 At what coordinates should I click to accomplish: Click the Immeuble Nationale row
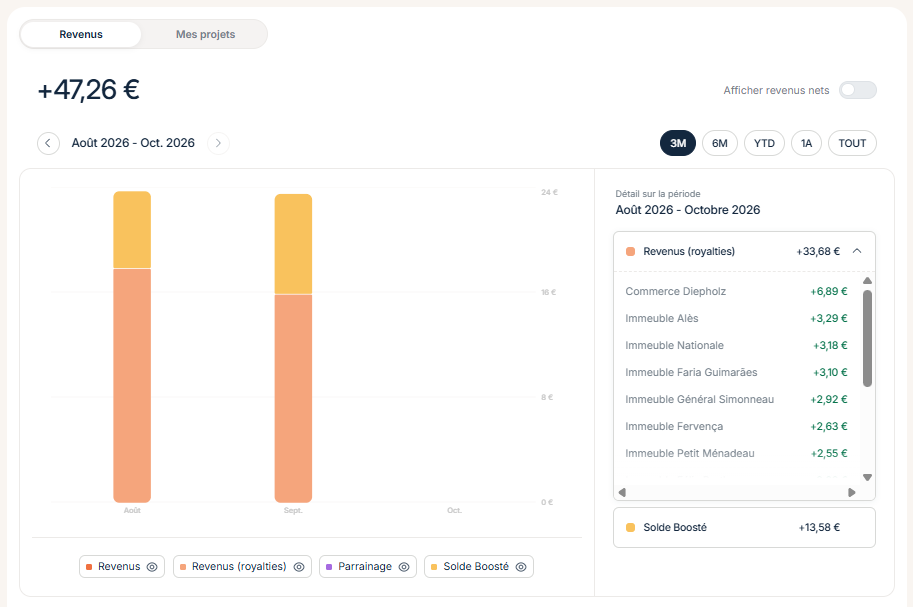(x=736, y=345)
